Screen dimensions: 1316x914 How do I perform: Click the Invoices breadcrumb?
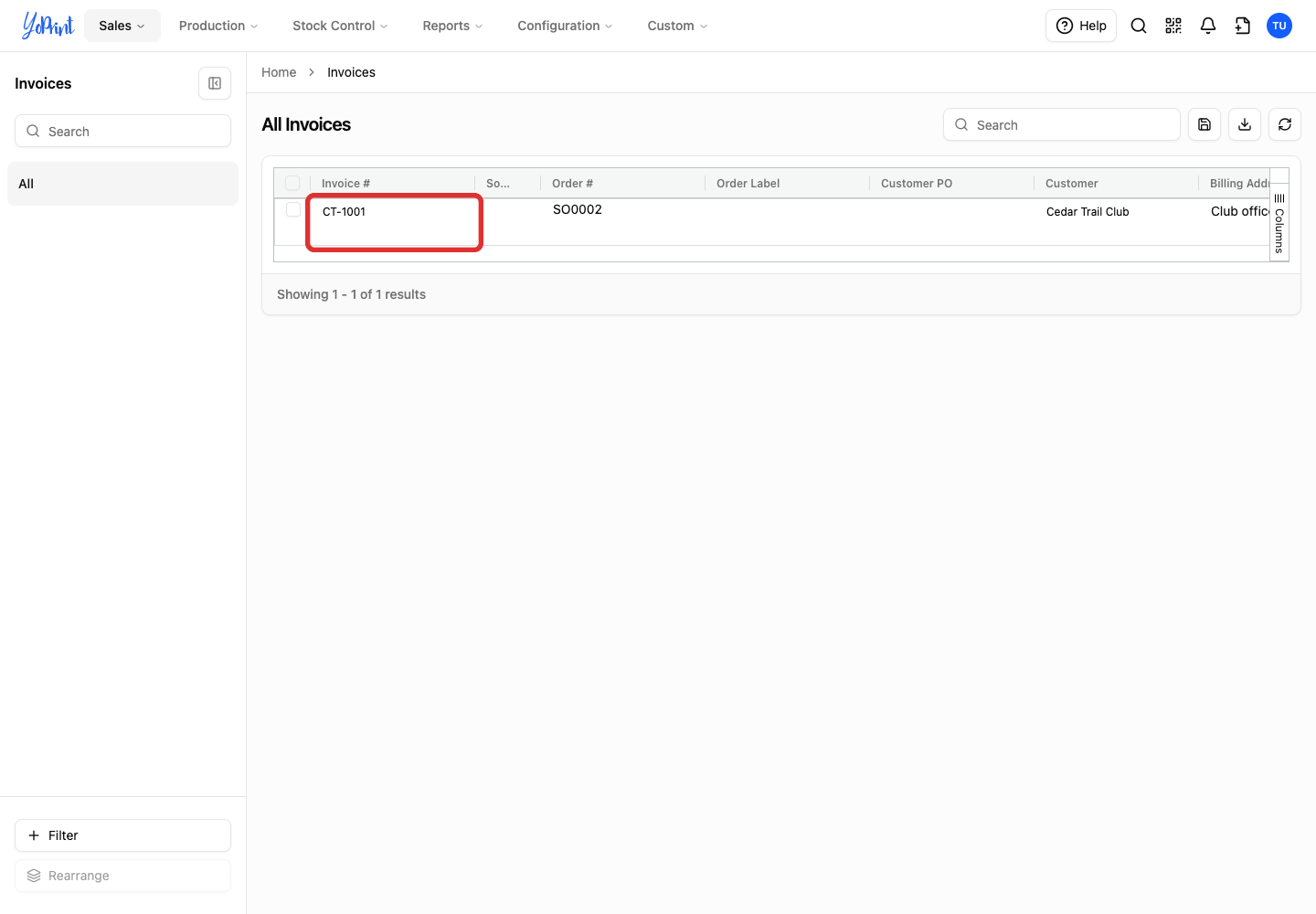tap(351, 72)
